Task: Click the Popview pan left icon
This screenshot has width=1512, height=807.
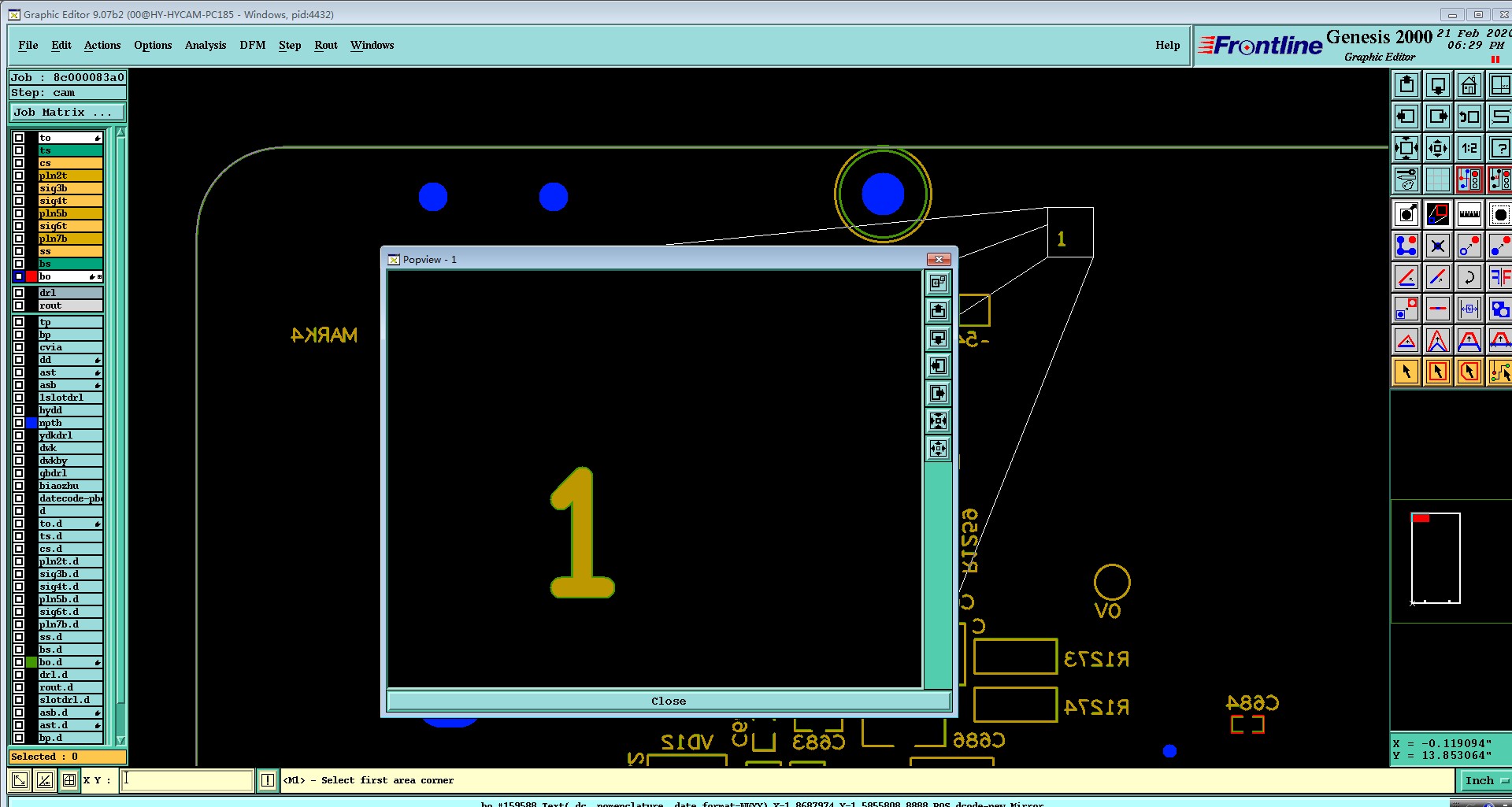Action: click(938, 365)
